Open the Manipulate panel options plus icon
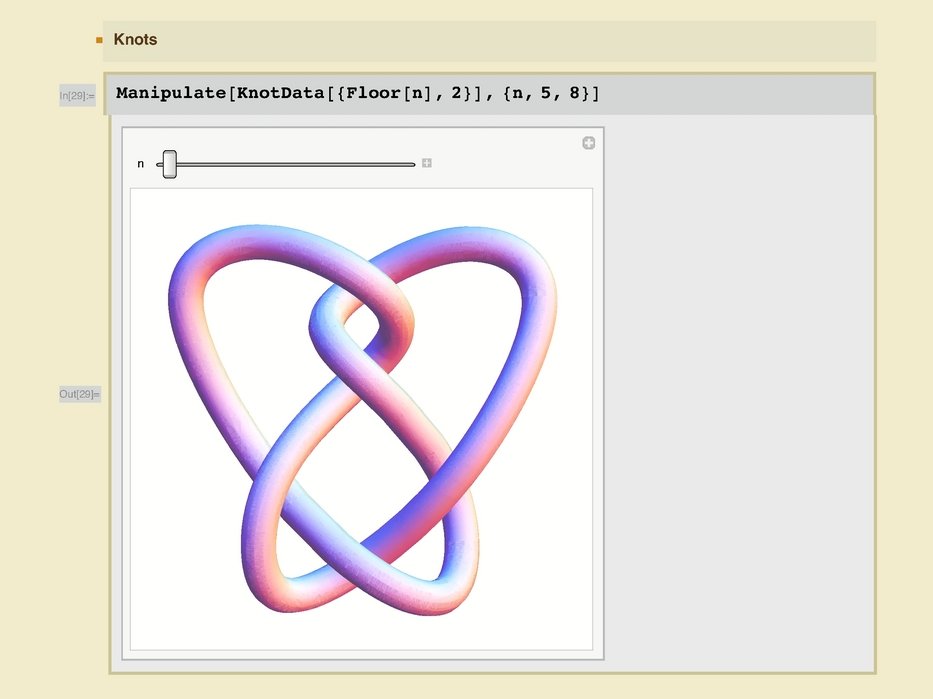Screen dimensions: 933x699 tap(588, 143)
